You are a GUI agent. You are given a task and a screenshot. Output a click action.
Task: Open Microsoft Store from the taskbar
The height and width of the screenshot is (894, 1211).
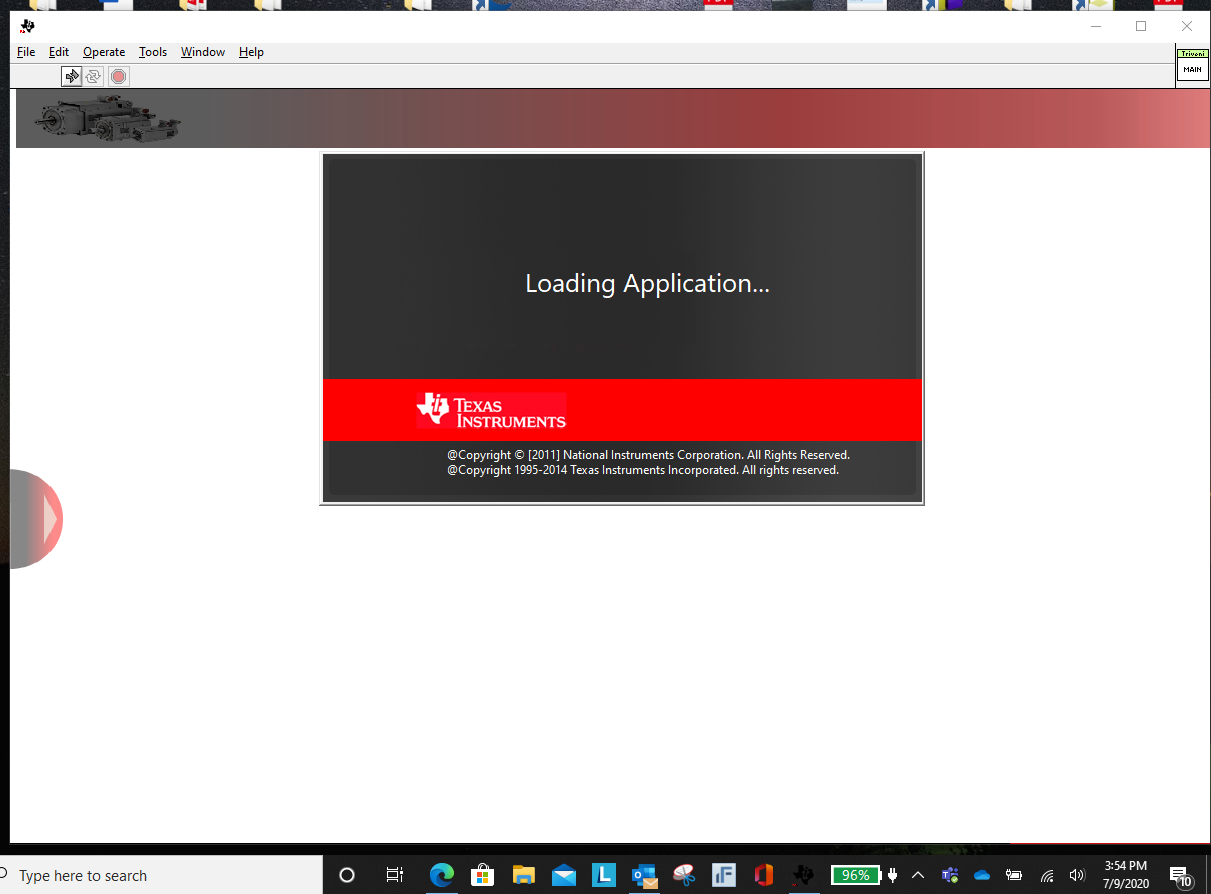tap(483, 875)
